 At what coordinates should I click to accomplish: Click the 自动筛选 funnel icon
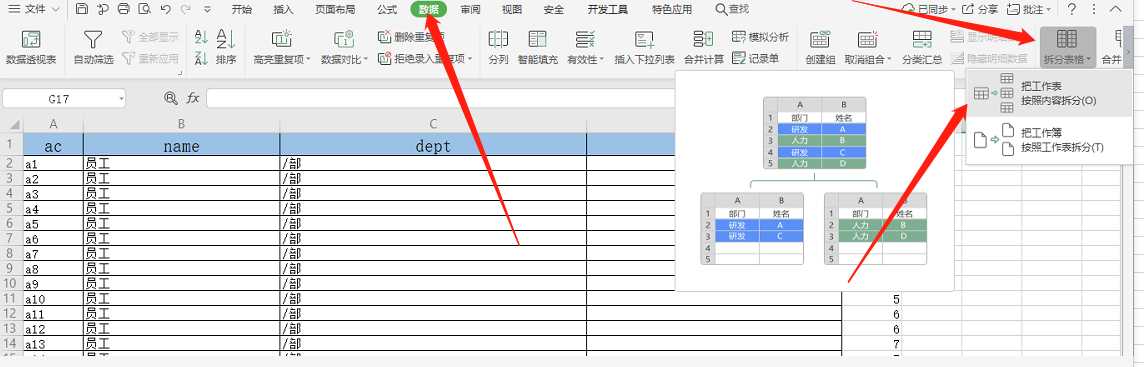[93, 39]
